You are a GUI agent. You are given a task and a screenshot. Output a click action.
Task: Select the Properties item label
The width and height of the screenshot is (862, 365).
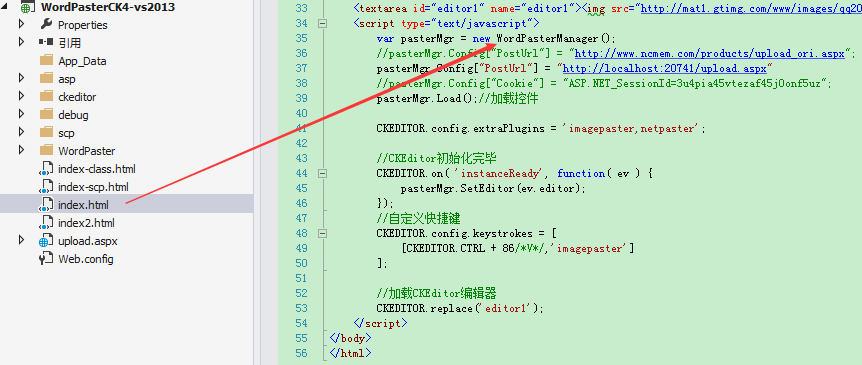[82, 25]
